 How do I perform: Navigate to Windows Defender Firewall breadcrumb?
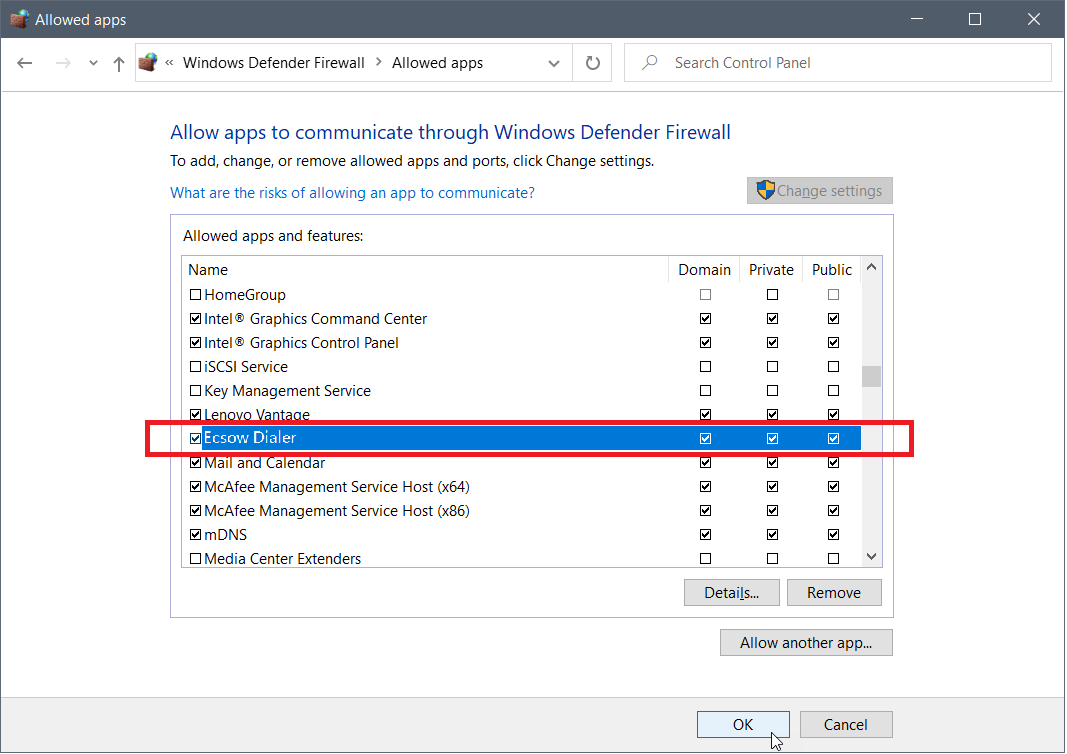273,62
